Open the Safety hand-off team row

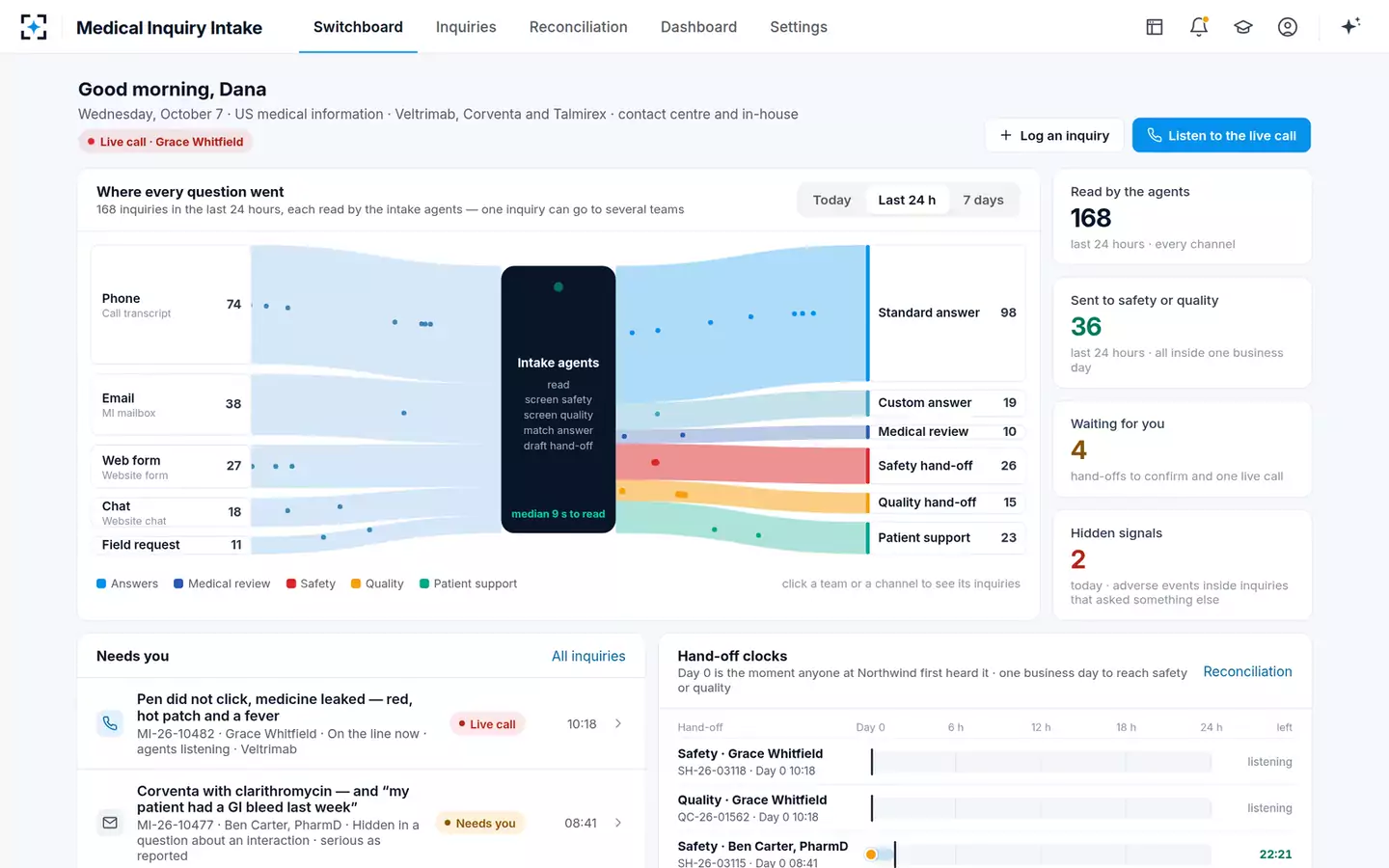[946, 466]
